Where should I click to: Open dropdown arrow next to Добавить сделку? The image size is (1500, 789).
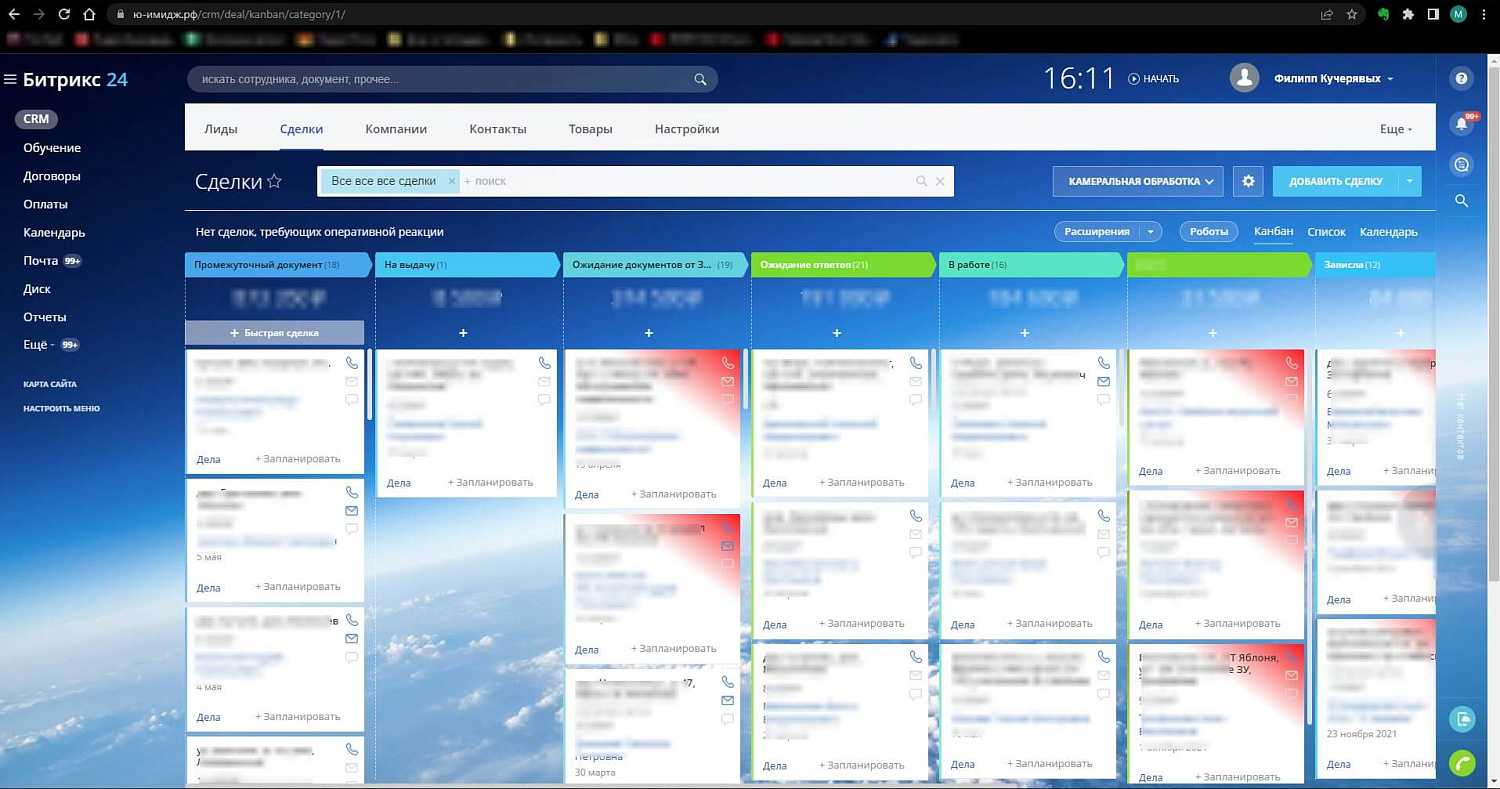[x=1408, y=181]
